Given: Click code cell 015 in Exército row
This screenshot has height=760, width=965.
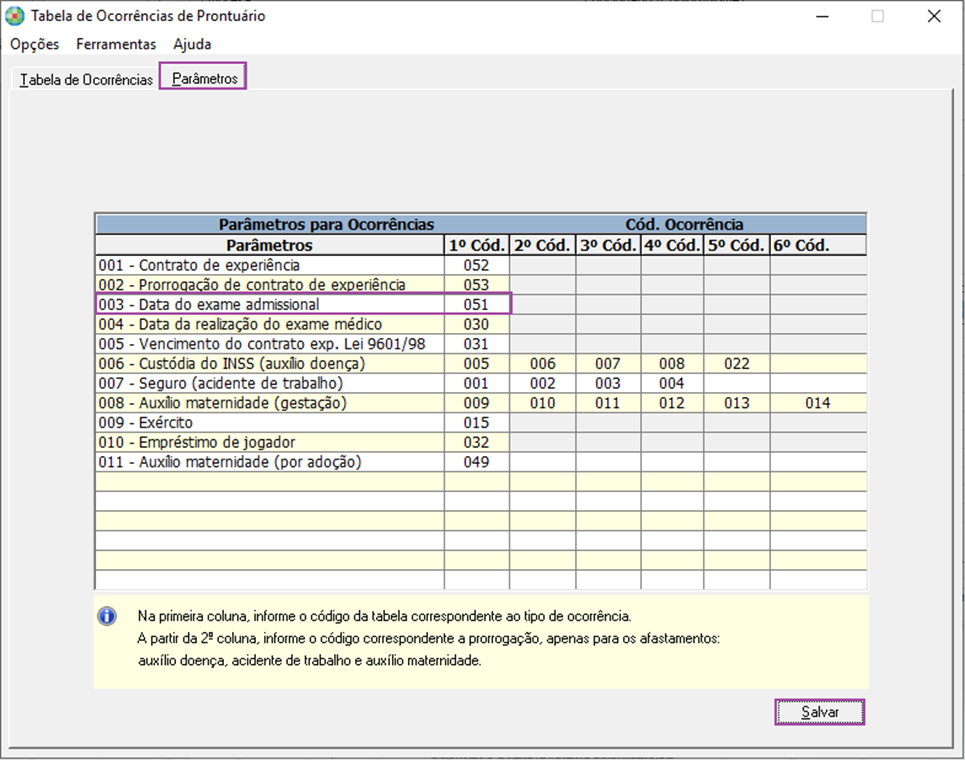Looking at the screenshot, I should (x=476, y=423).
